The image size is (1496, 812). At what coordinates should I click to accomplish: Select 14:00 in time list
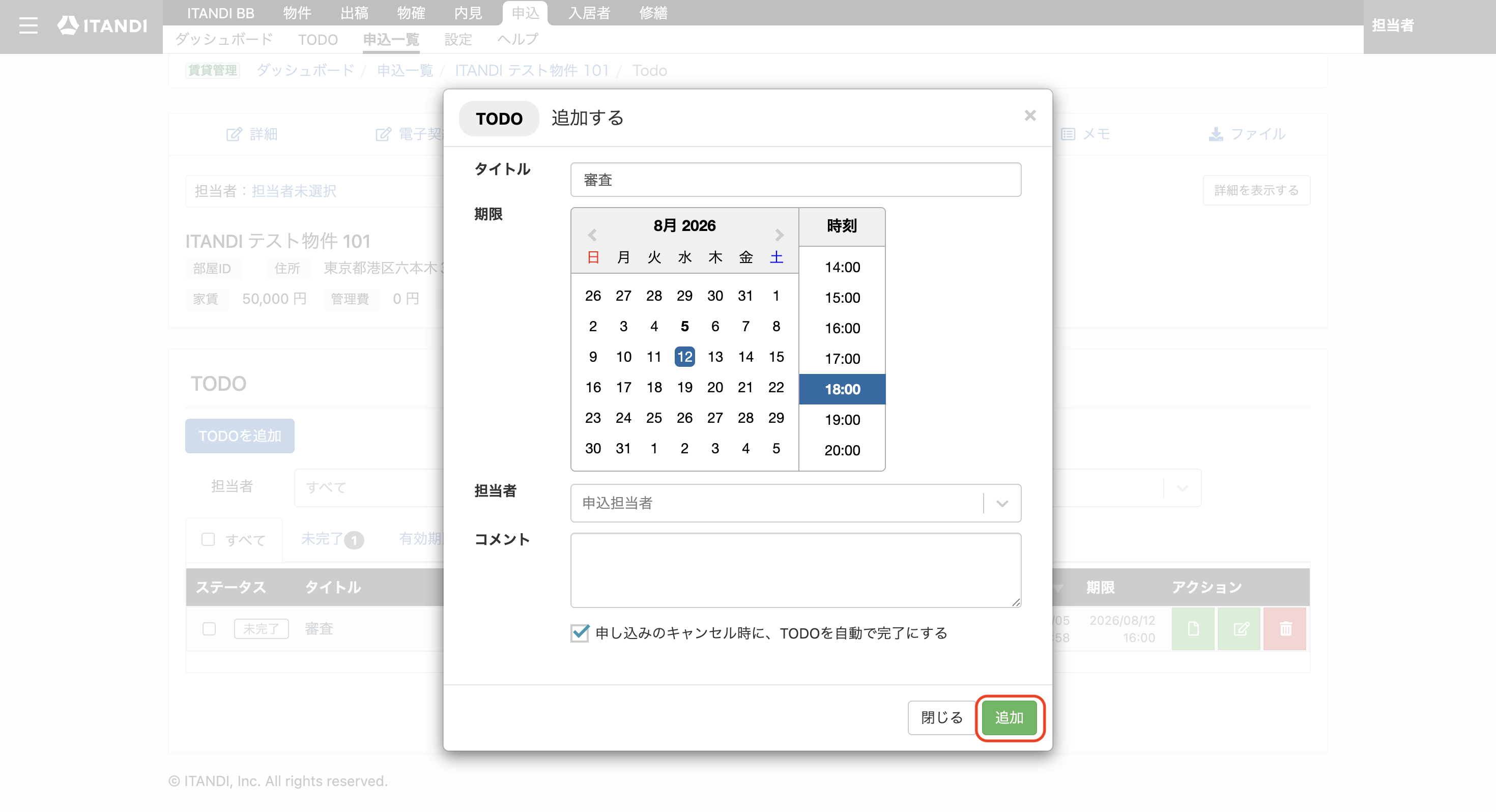[x=842, y=267]
